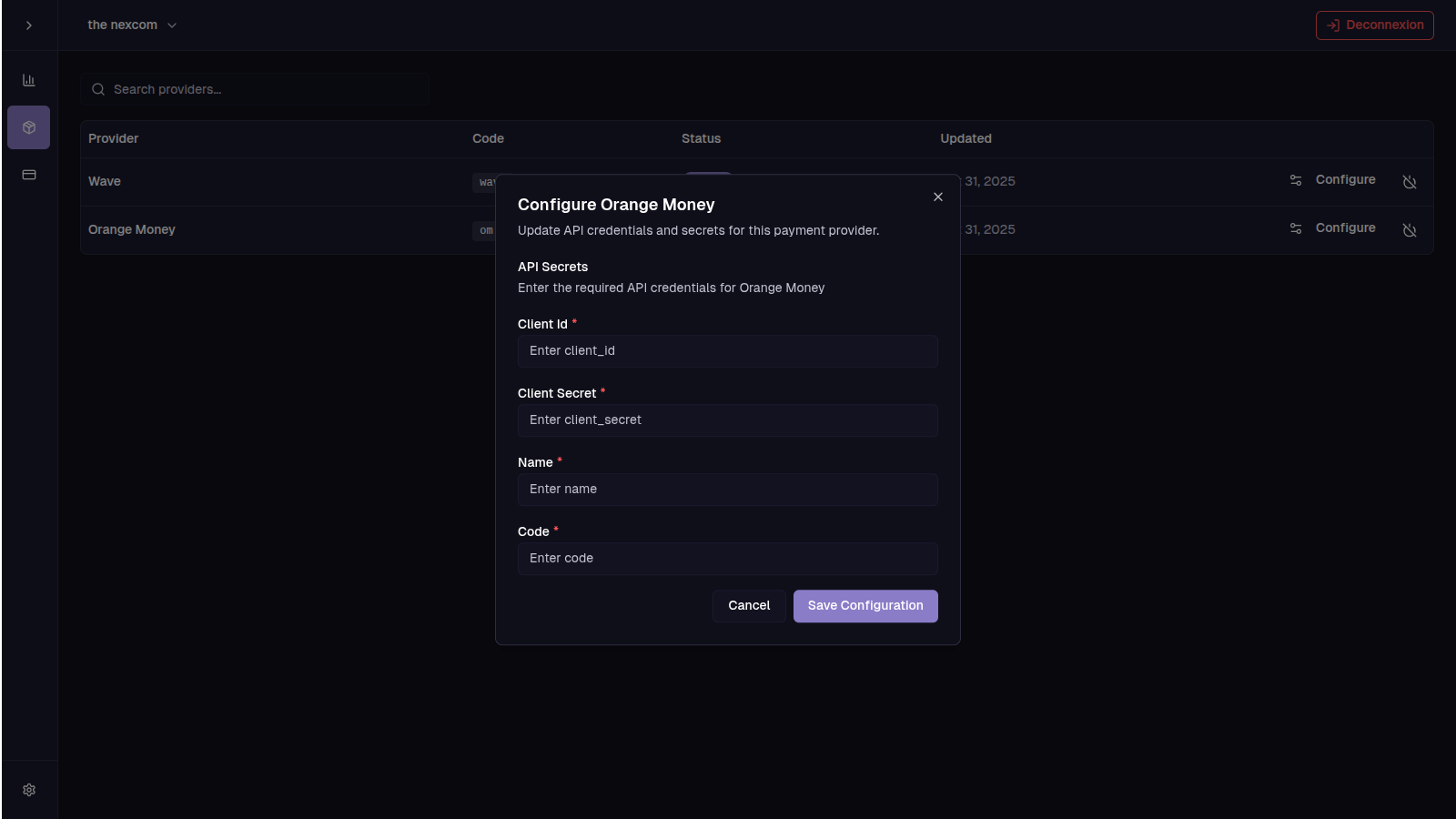The width and height of the screenshot is (1456, 819).
Task: Click the Client Id input field
Action: tap(727, 351)
